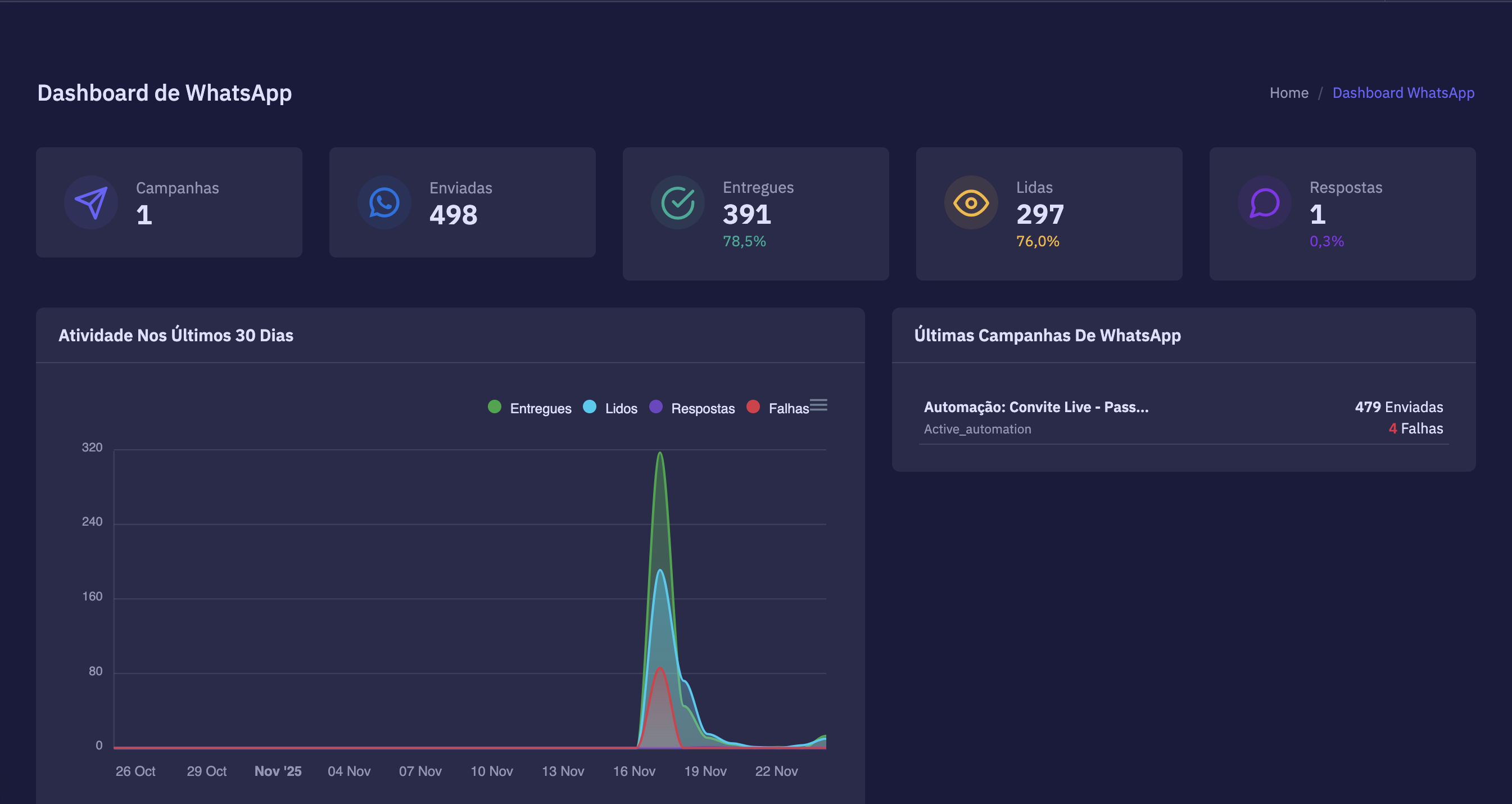This screenshot has width=1512, height=804.
Task: Toggle the Respostas series in chart legend
Action: (703, 408)
